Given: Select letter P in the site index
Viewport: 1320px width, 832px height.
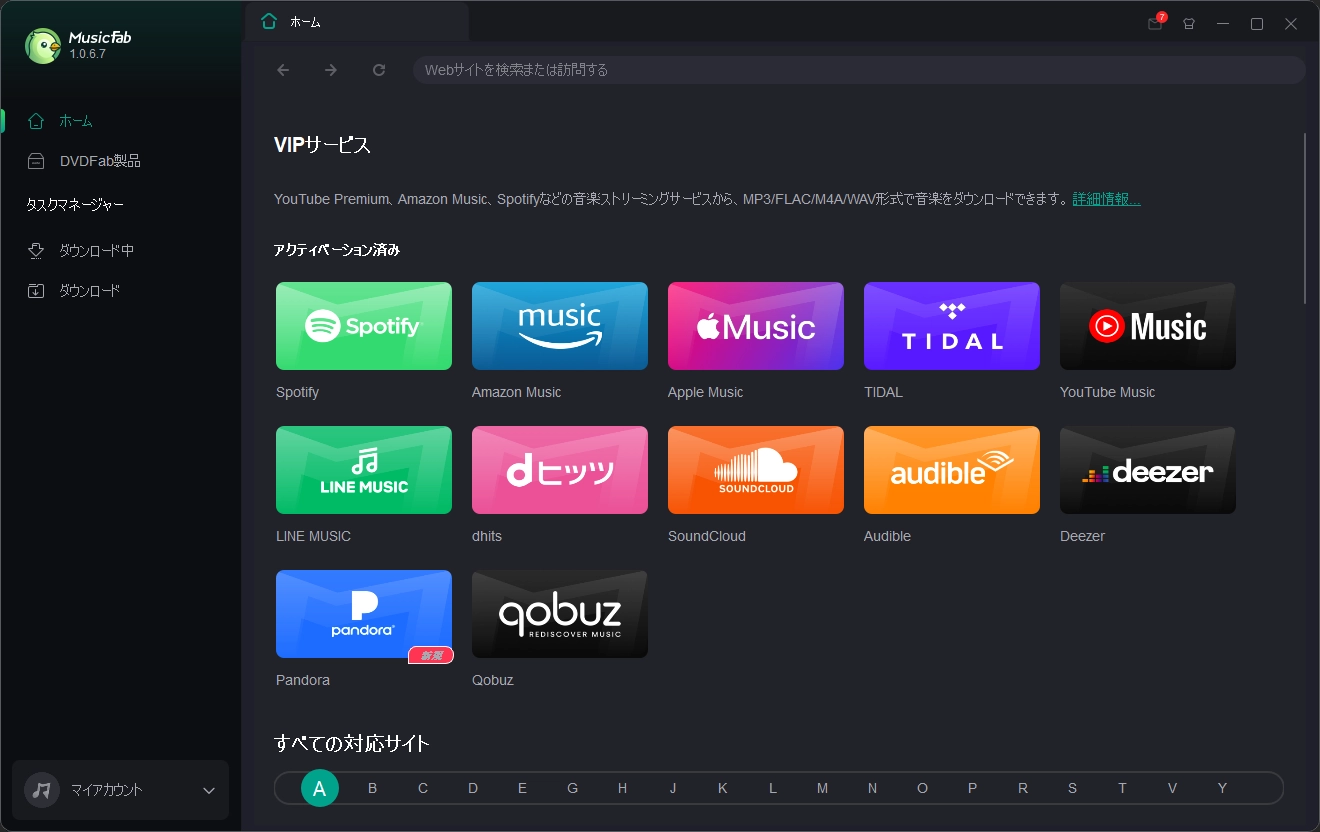Looking at the screenshot, I should click(972, 788).
